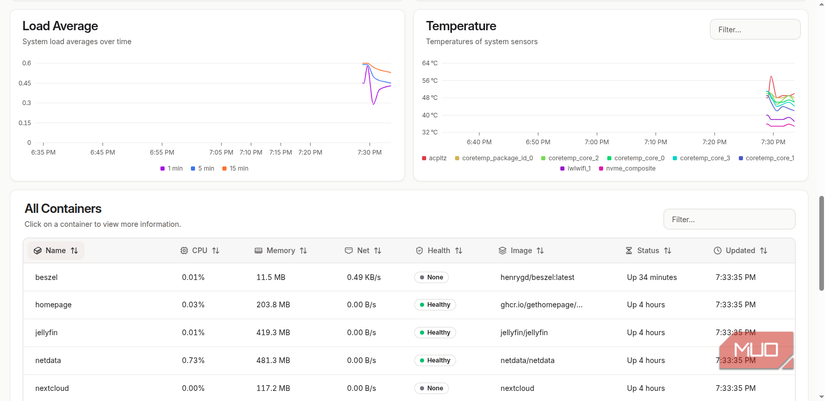
Task: Sort containers by Memory arrows
Action: coord(303,250)
